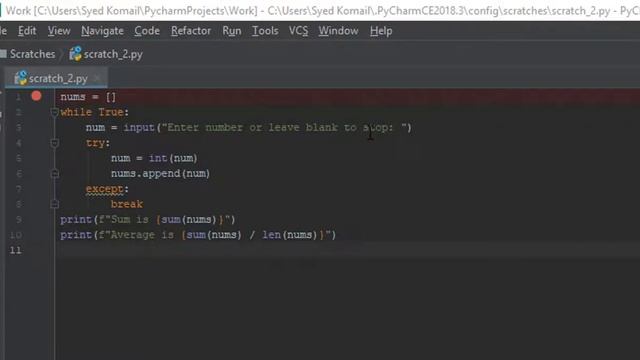Remove the breakpoint on line 1
Image resolution: width=640 pixels, height=360 pixels.
(36, 96)
